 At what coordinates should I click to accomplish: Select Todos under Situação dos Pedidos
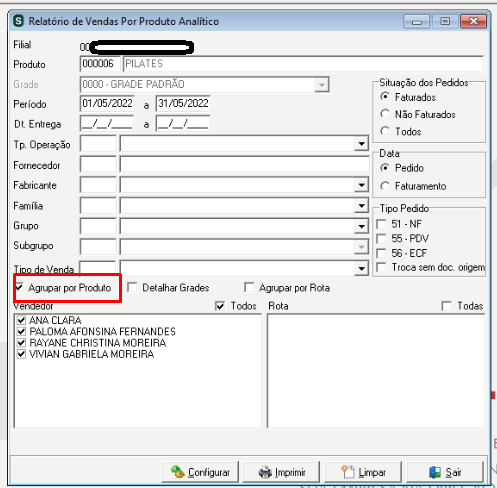tap(385, 131)
